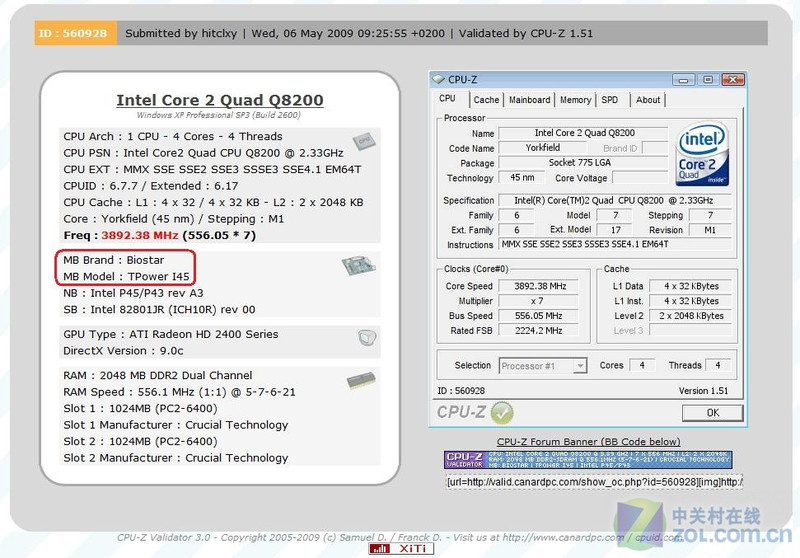Click the DirectX Version : 9.0c line

[123, 351]
